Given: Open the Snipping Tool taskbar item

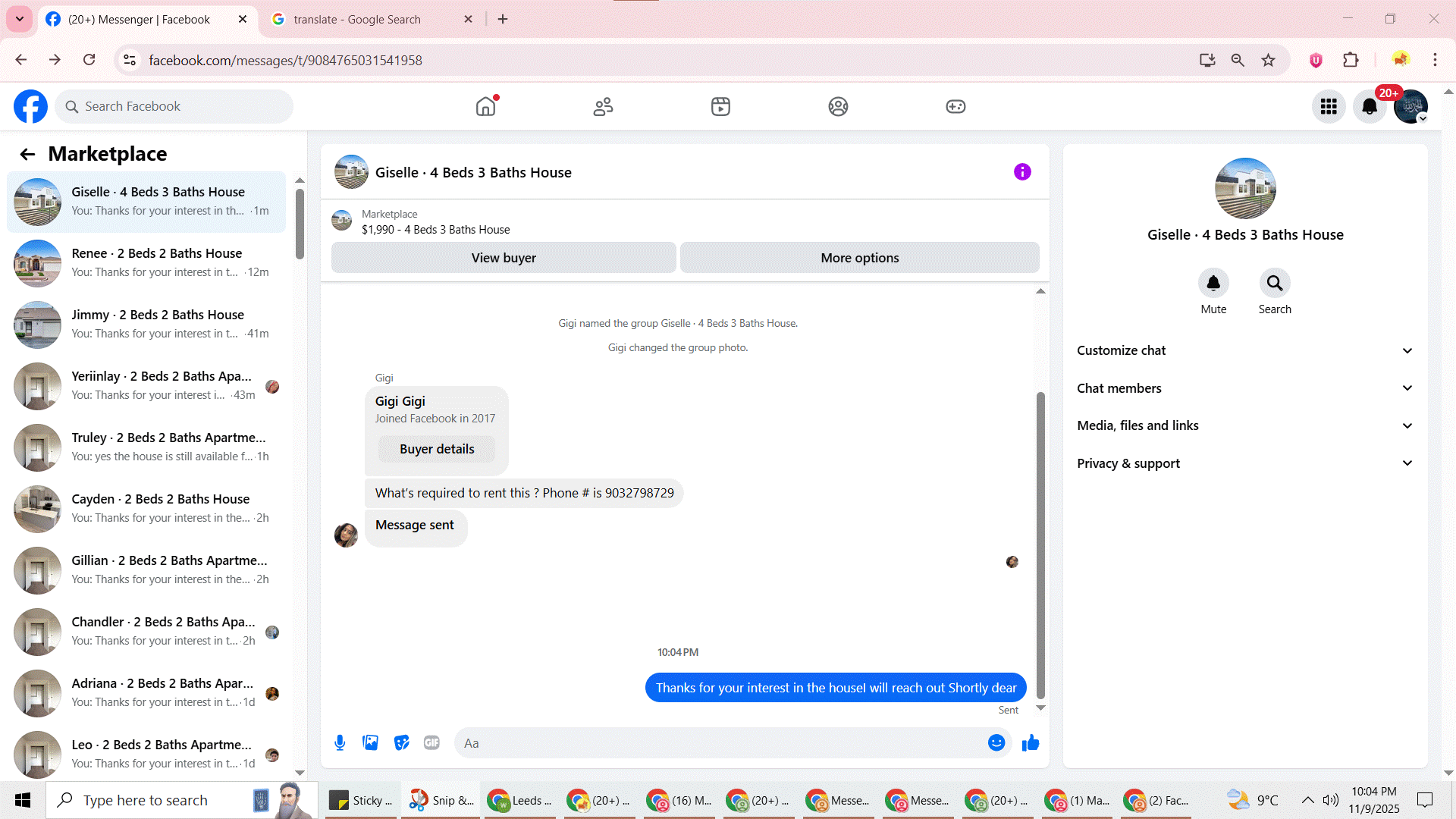Looking at the screenshot, I should (x=441, y=800).
